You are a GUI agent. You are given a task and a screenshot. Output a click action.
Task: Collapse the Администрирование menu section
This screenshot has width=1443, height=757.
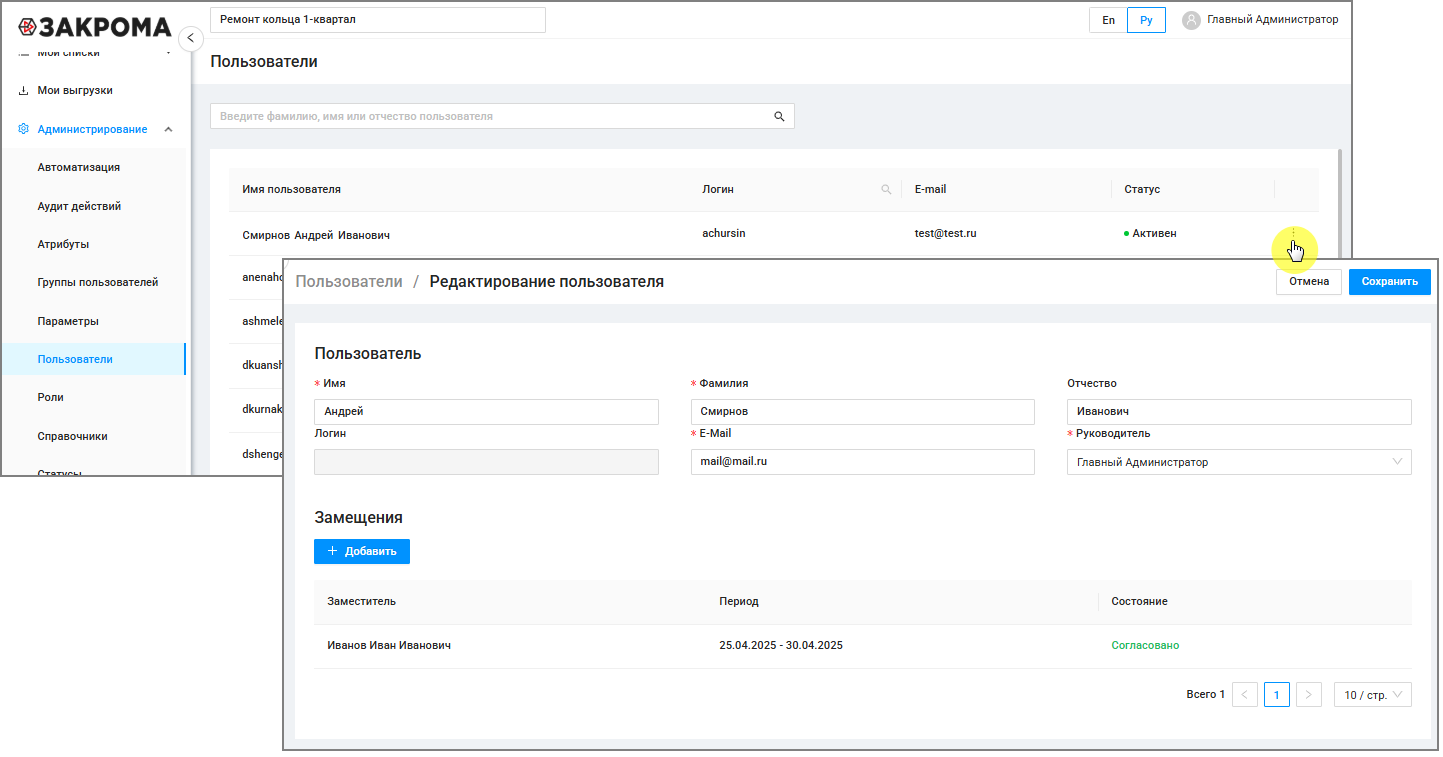pyautogui.click(x=168, y=129)
